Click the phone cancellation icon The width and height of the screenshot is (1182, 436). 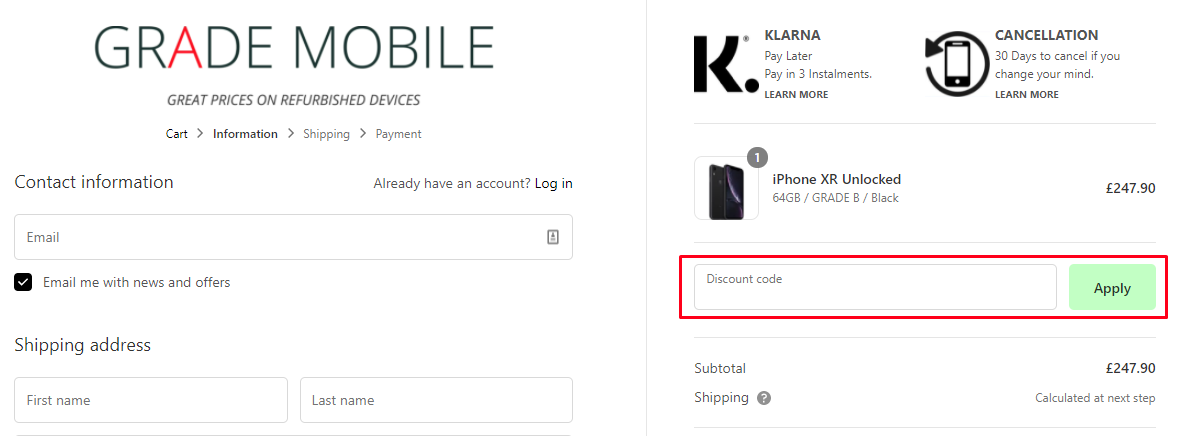[956, 65]
